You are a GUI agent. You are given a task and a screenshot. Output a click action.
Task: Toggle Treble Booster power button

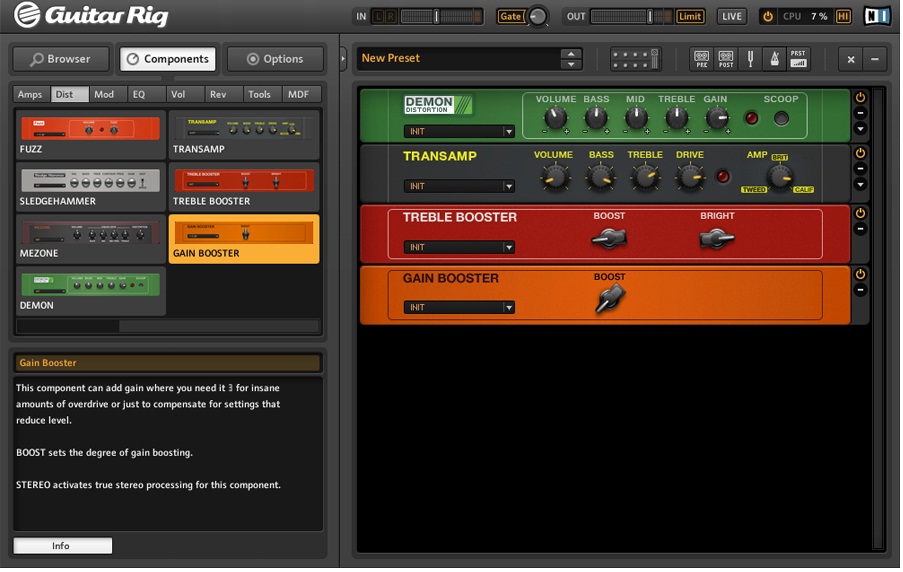[x=860, y=213]
